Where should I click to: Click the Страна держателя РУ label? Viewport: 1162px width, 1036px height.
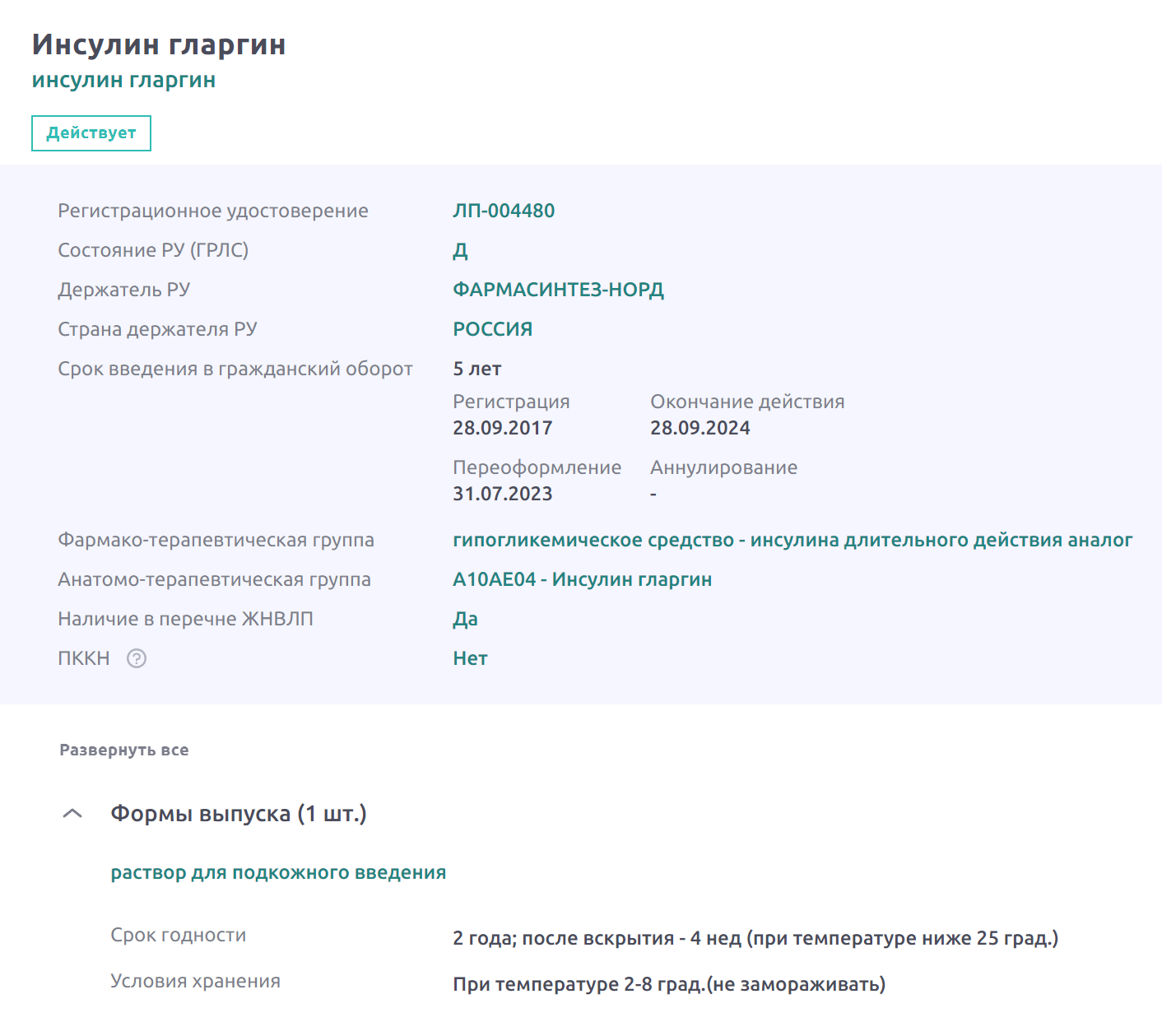coord(157,329)
